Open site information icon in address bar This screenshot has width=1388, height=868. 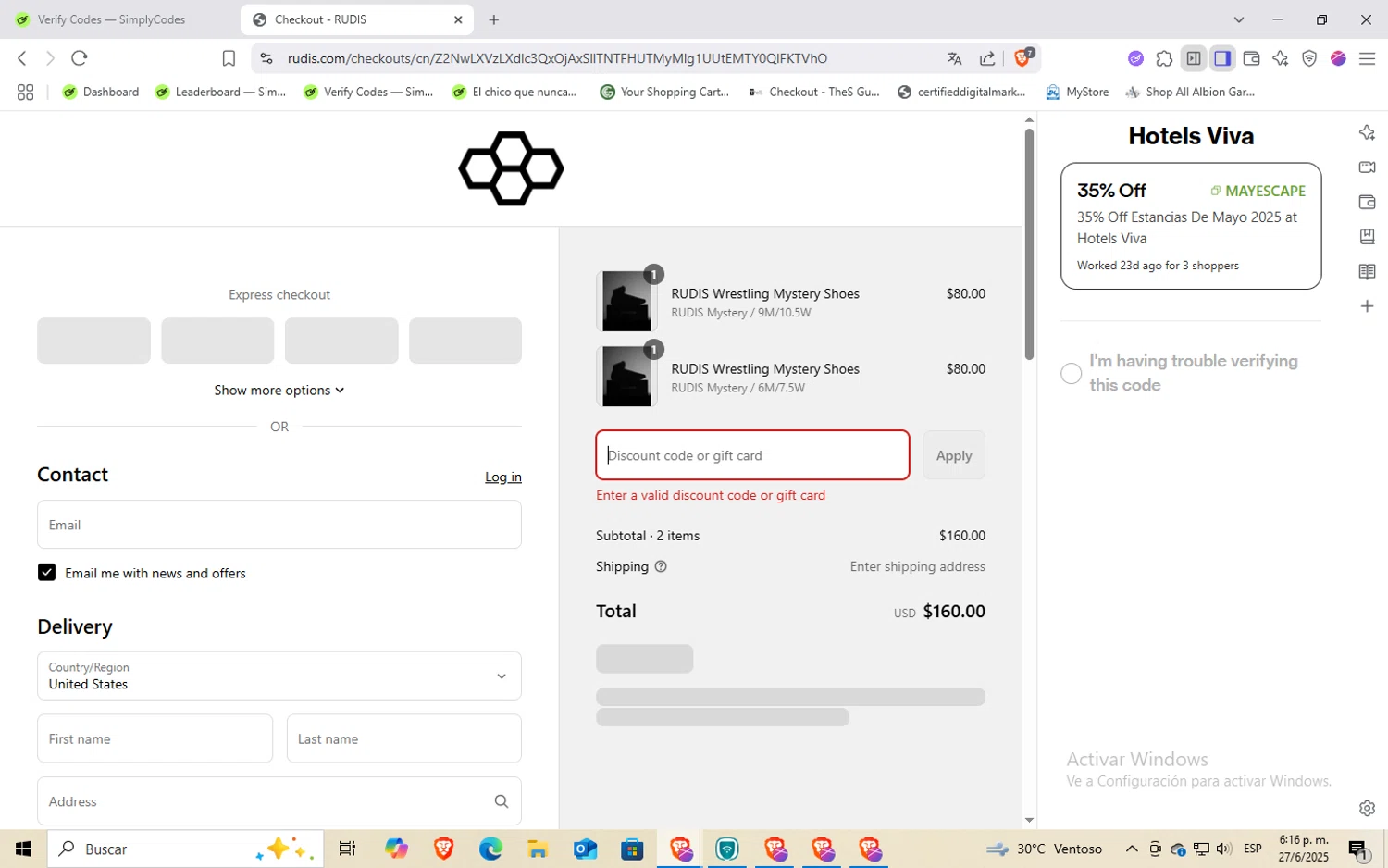[266, 58]
